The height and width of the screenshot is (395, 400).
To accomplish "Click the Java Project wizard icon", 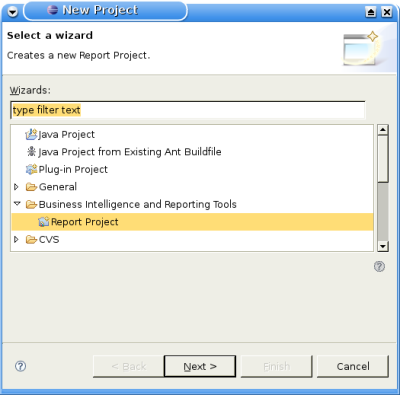I will pyautogui.click(x=31, y=134).
